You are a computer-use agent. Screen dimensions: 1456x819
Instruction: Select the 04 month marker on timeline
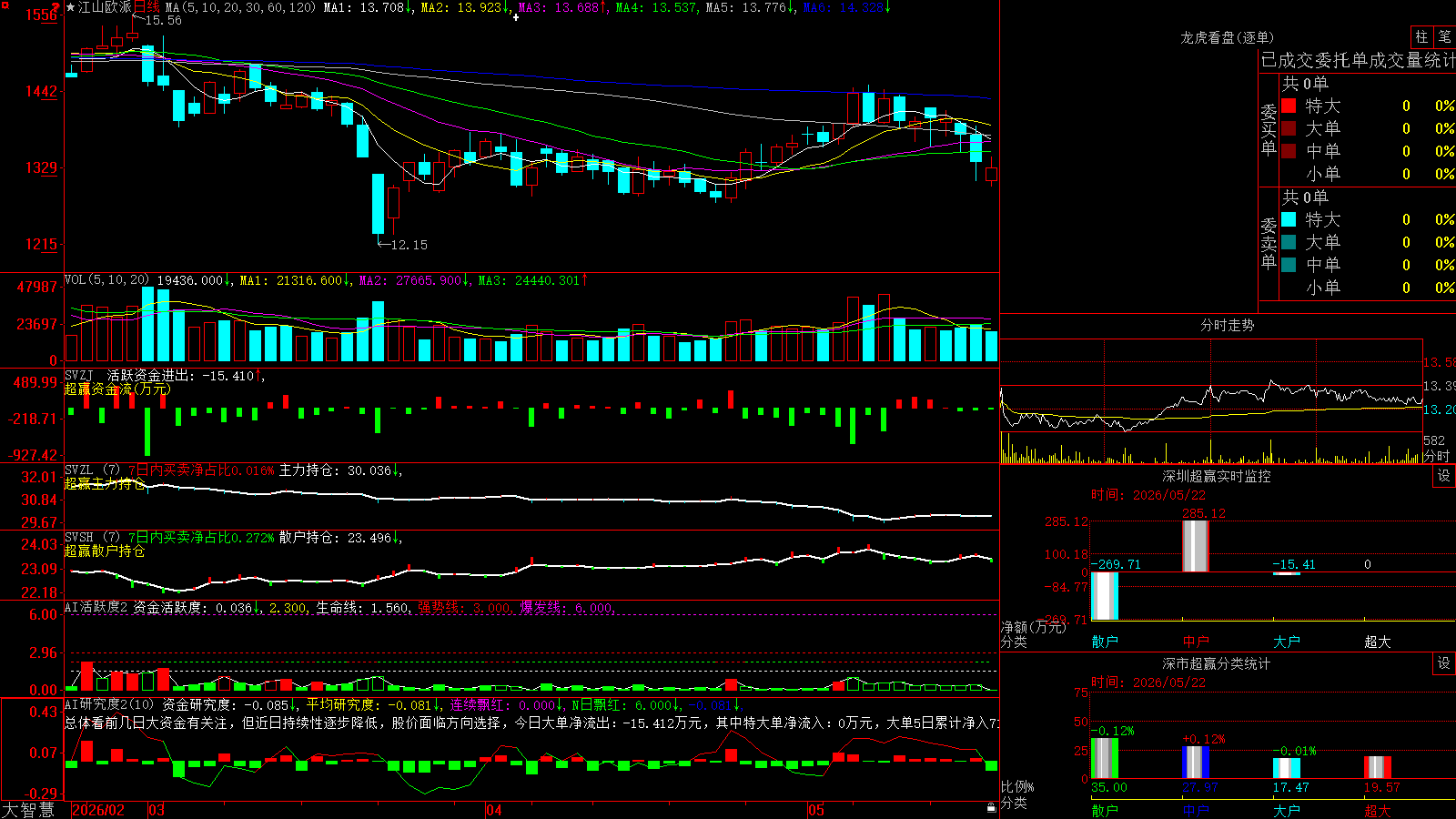point(494,810)
